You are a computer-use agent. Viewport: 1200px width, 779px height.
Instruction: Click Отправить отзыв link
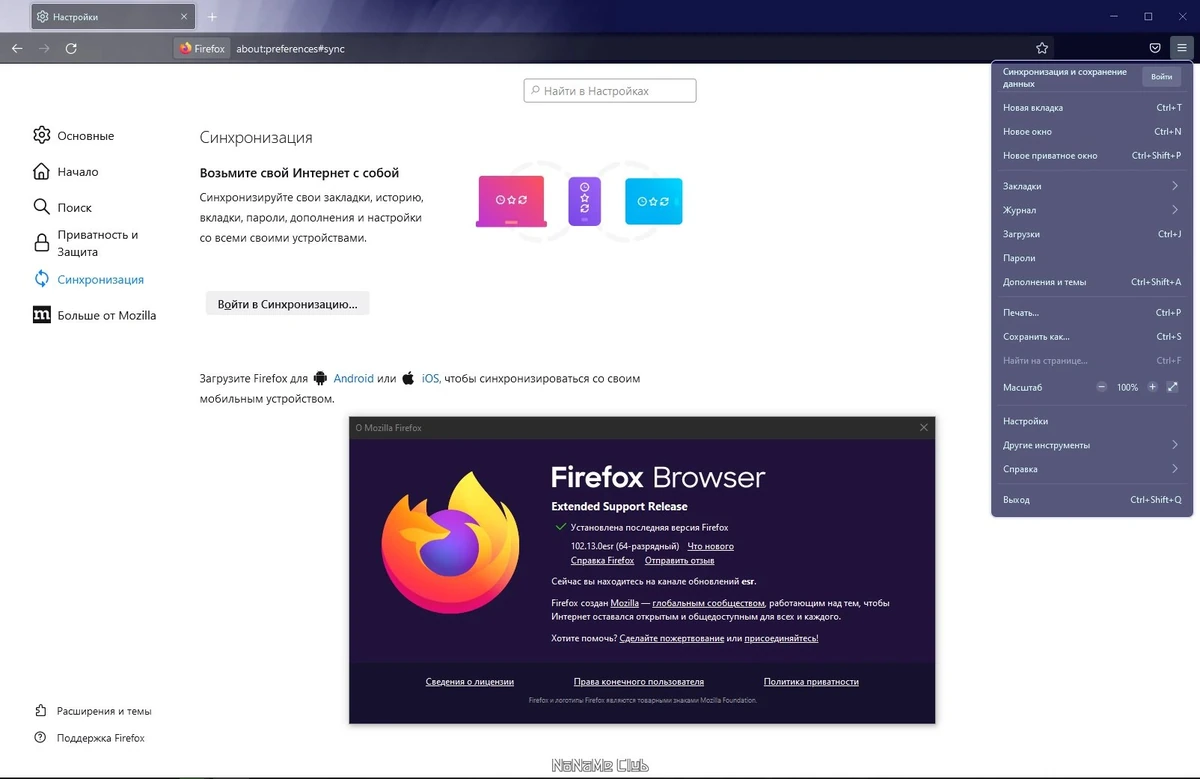point(679,560)
